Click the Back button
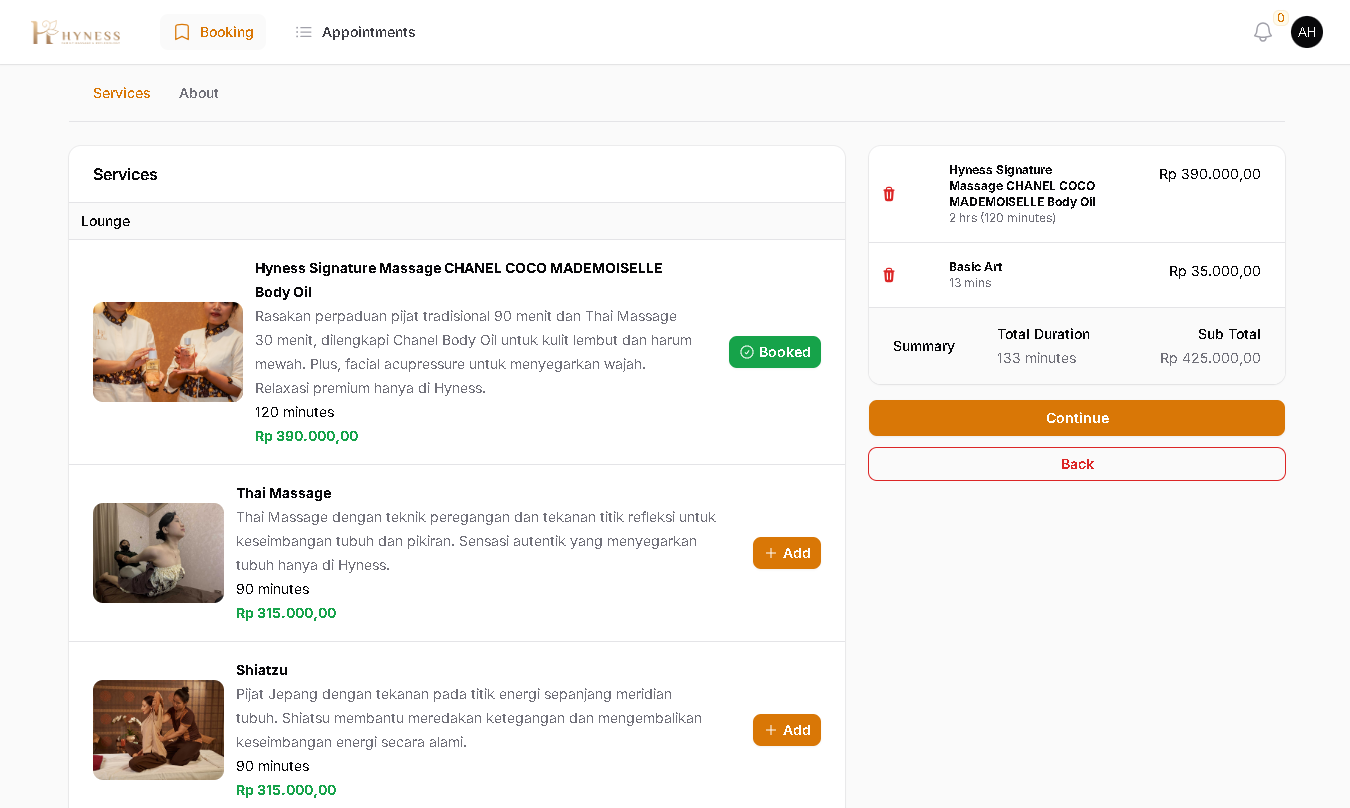 [x=1077, y=464]
